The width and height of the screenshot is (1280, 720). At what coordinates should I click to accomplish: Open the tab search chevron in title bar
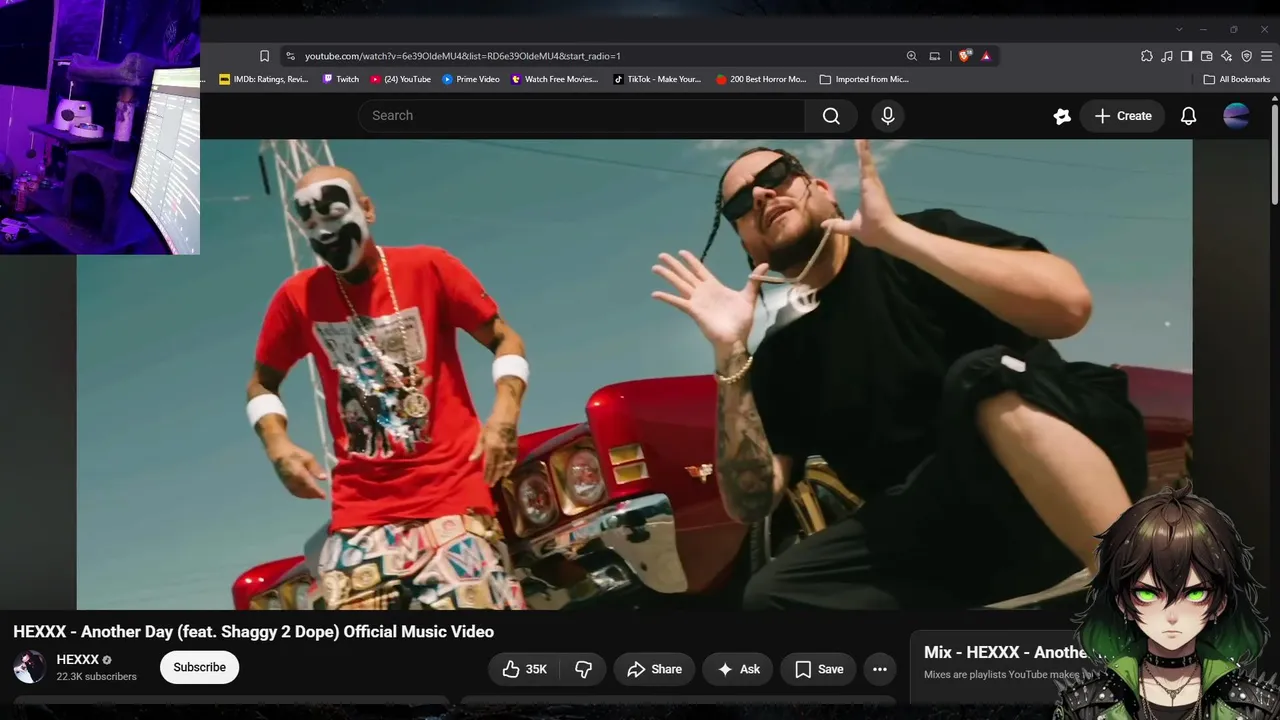(1179, 29)
